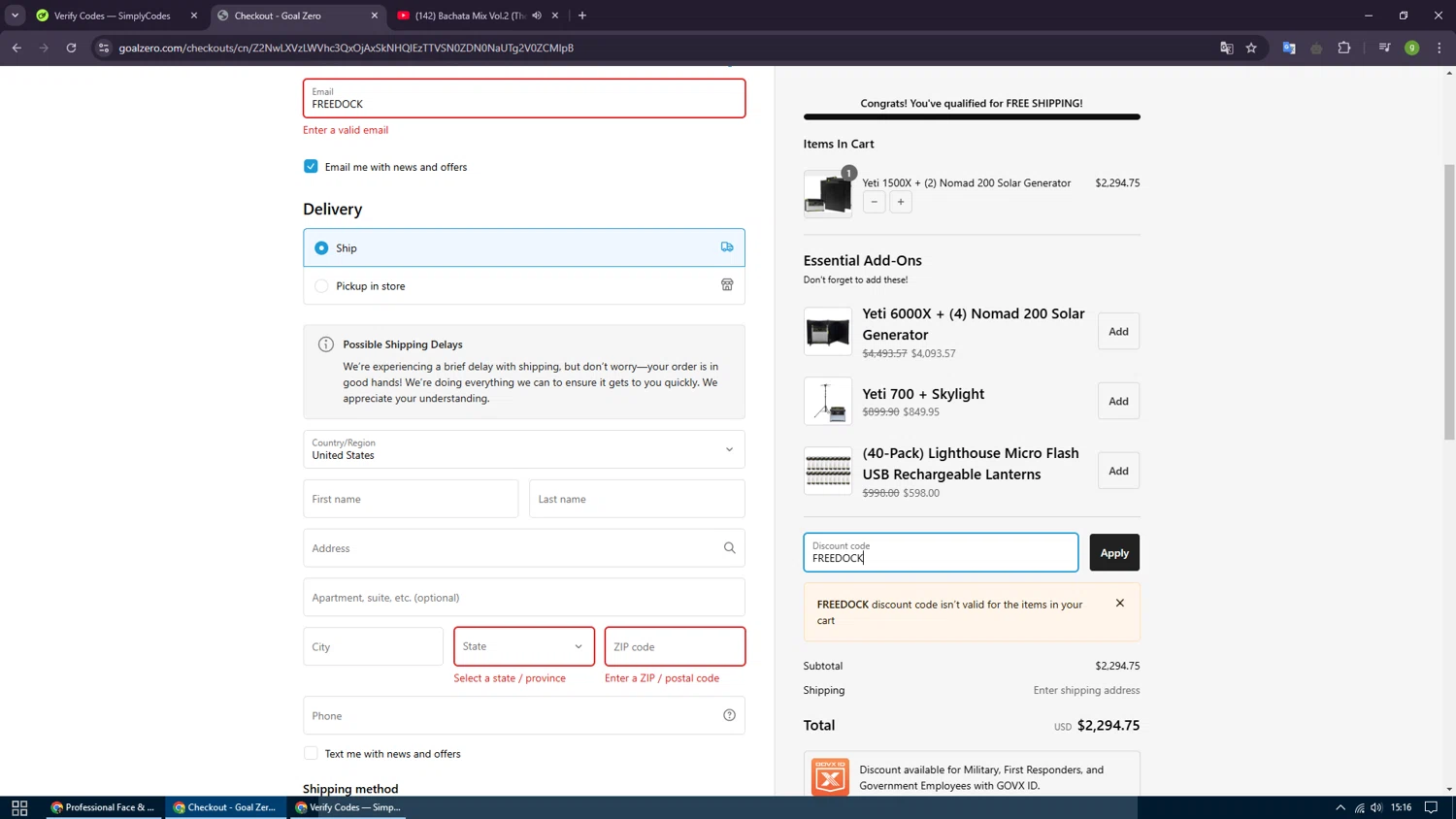1456x819 pixels.
Task: Open the browser extensions puzzle icon
Action: pyautogui.click(x=1344, y=48)
